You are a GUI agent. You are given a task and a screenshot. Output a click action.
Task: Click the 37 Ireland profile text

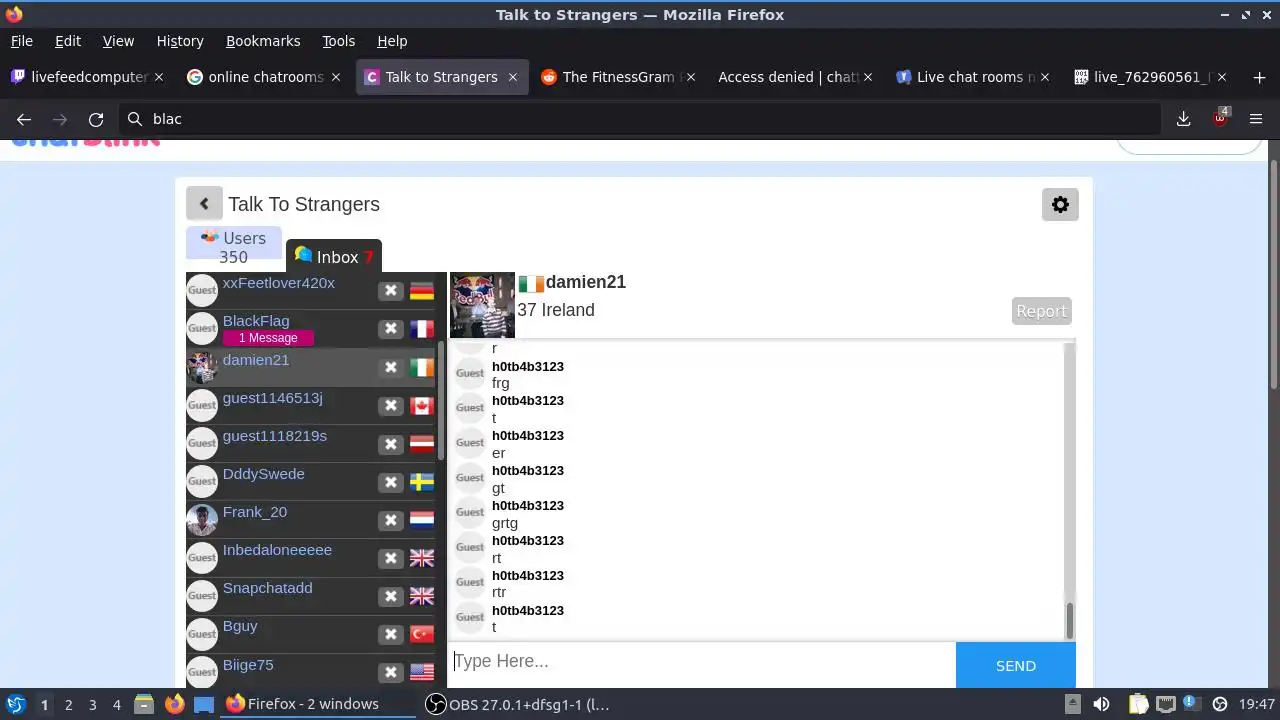pos(556,310)
